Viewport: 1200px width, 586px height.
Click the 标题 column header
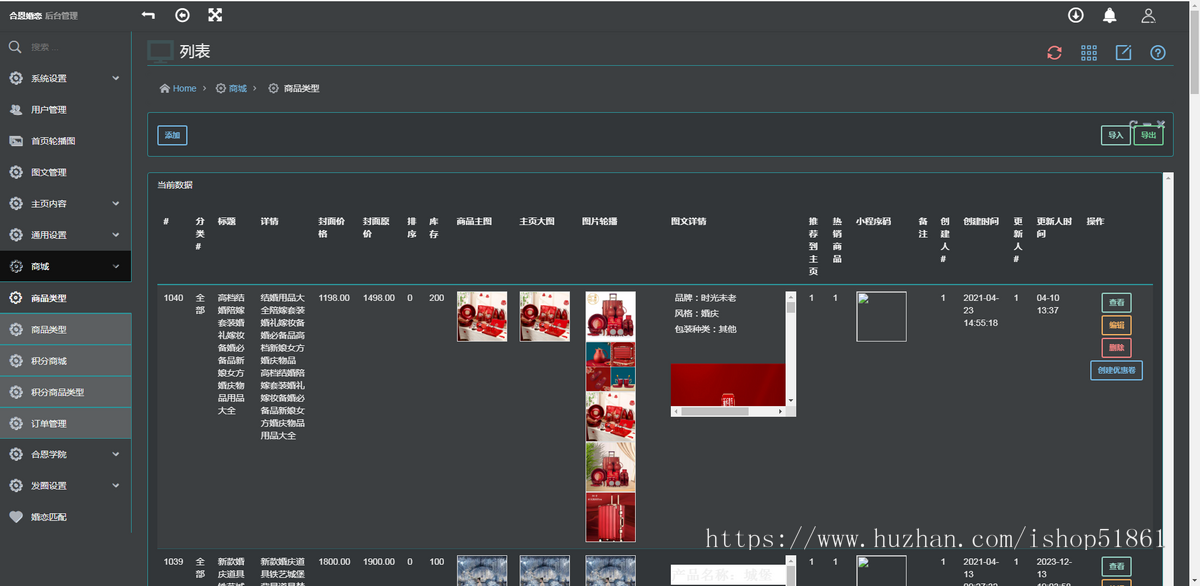point(227,221)
